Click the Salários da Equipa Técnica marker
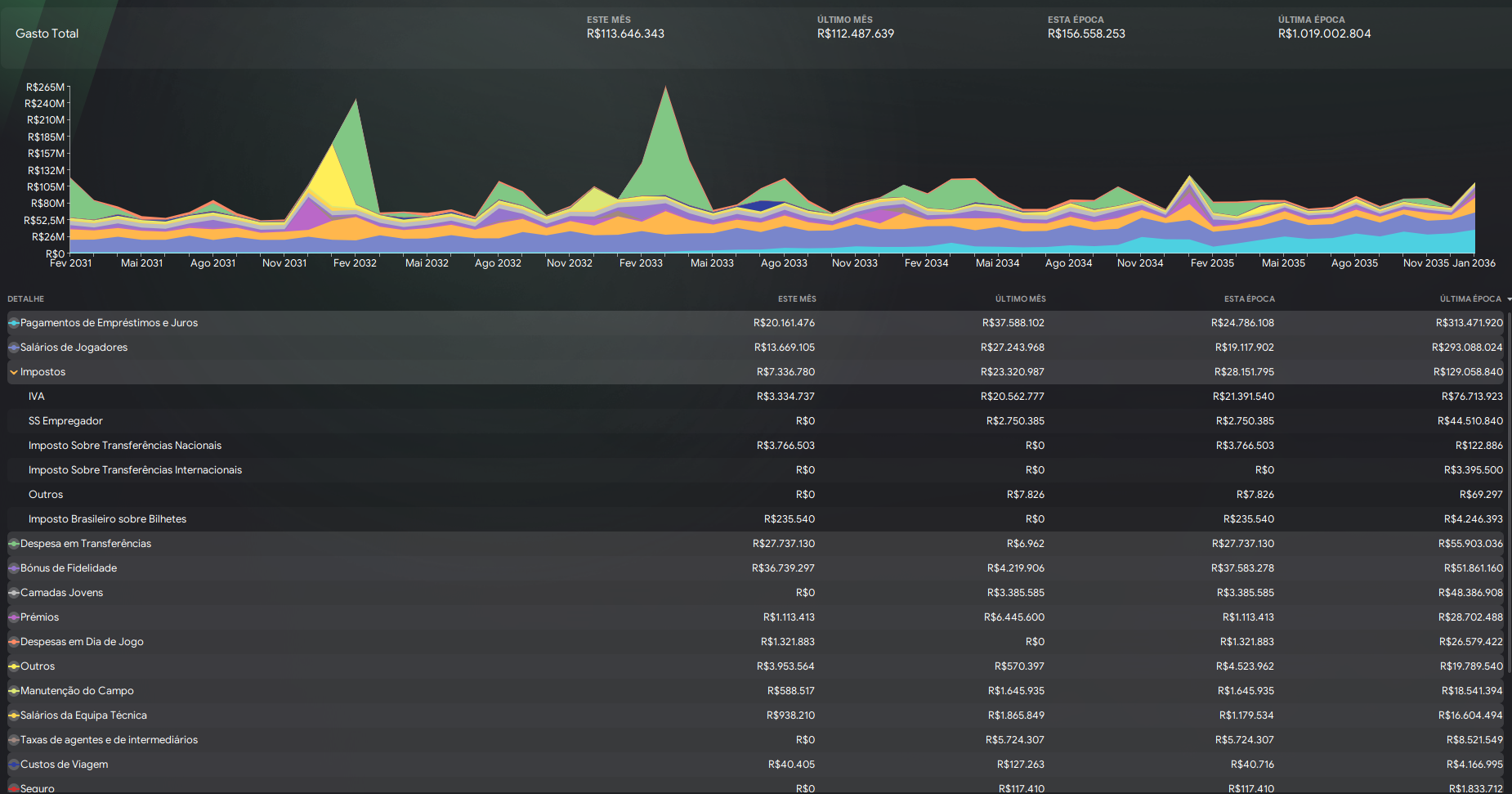The width and height of the screenshot is (1512, 794). point(14,715)
